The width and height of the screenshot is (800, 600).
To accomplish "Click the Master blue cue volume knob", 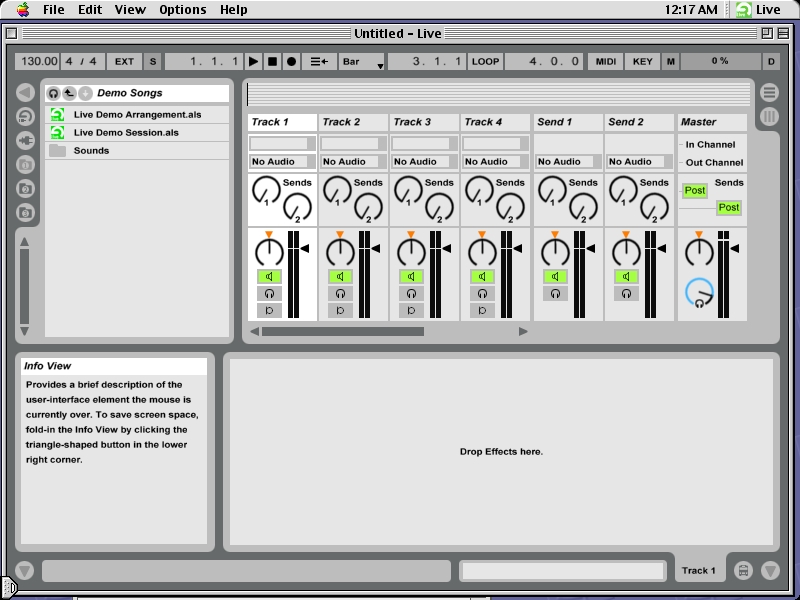I will click(699, 292).
